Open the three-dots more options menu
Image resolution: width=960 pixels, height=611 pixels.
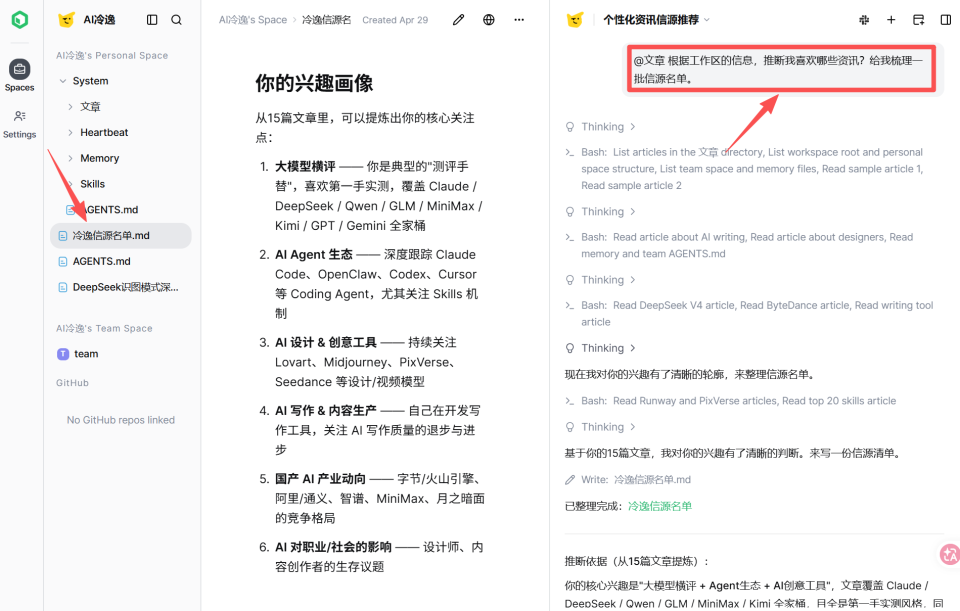tap(519, 20)
